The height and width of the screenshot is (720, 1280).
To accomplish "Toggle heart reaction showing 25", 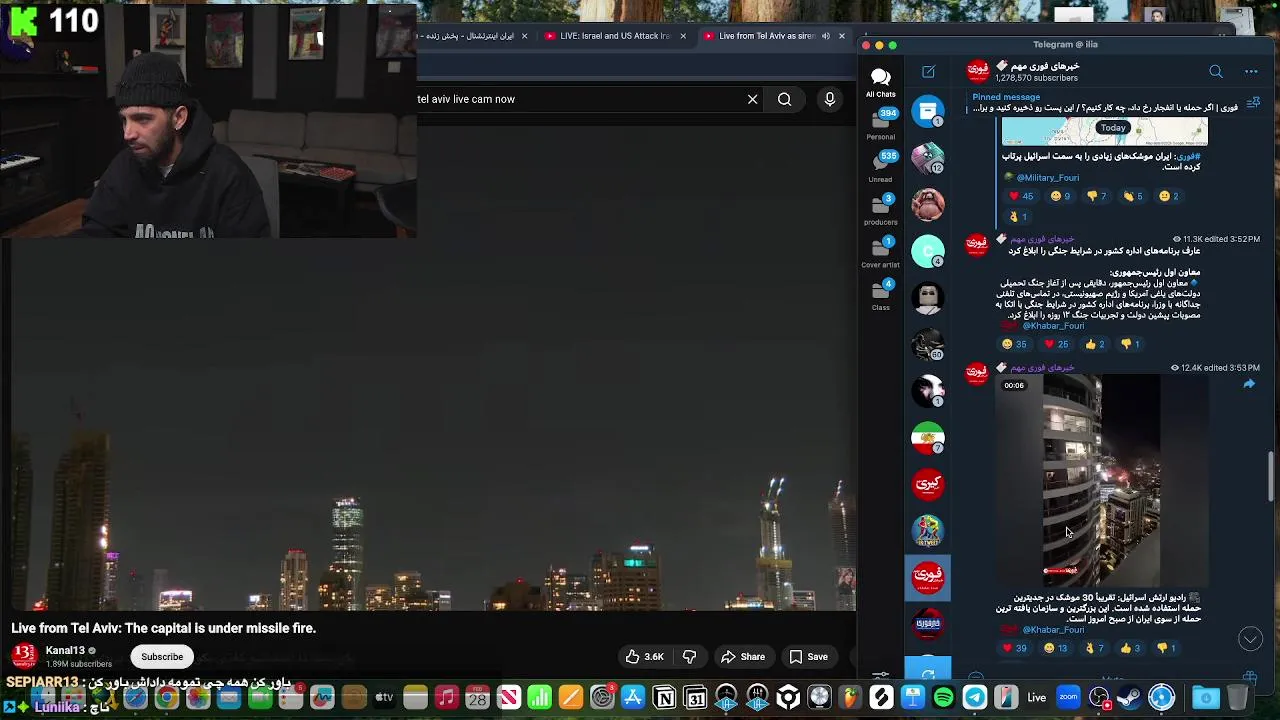I will tap(1056, 344).
